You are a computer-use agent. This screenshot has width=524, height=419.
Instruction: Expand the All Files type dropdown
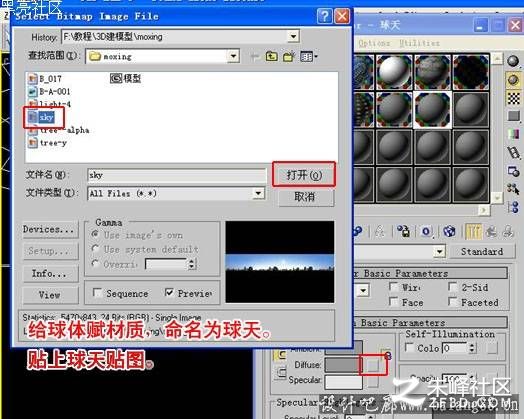point(258,193)
